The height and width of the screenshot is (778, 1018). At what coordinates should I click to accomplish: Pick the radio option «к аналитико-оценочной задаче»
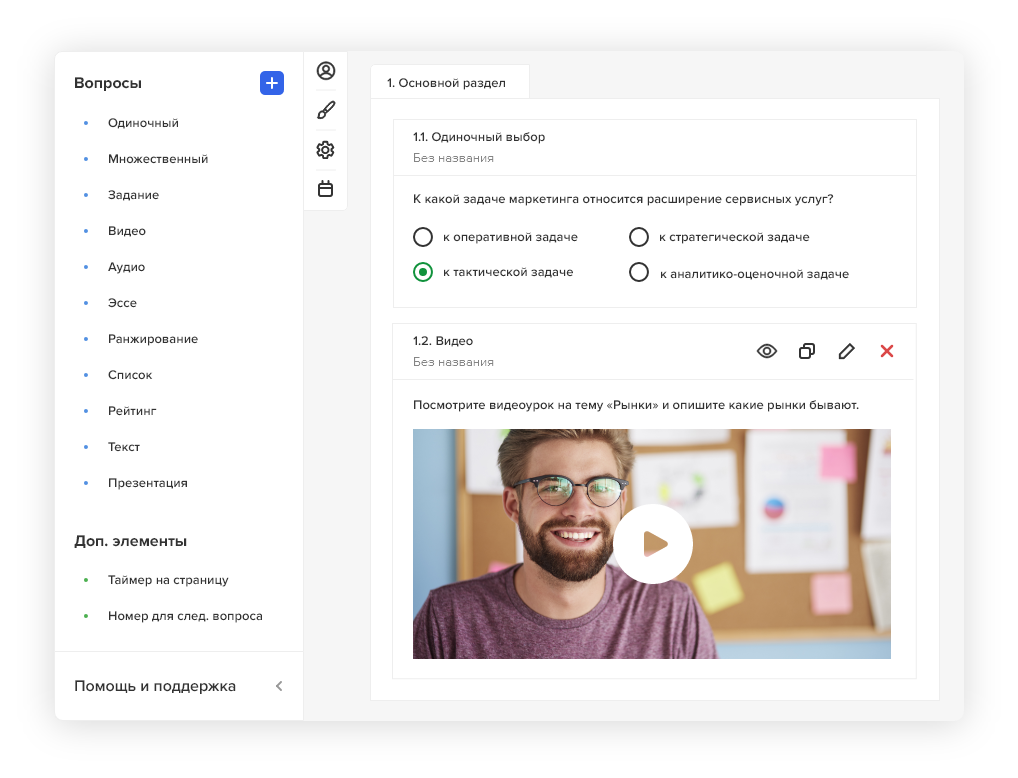point(639,273)
